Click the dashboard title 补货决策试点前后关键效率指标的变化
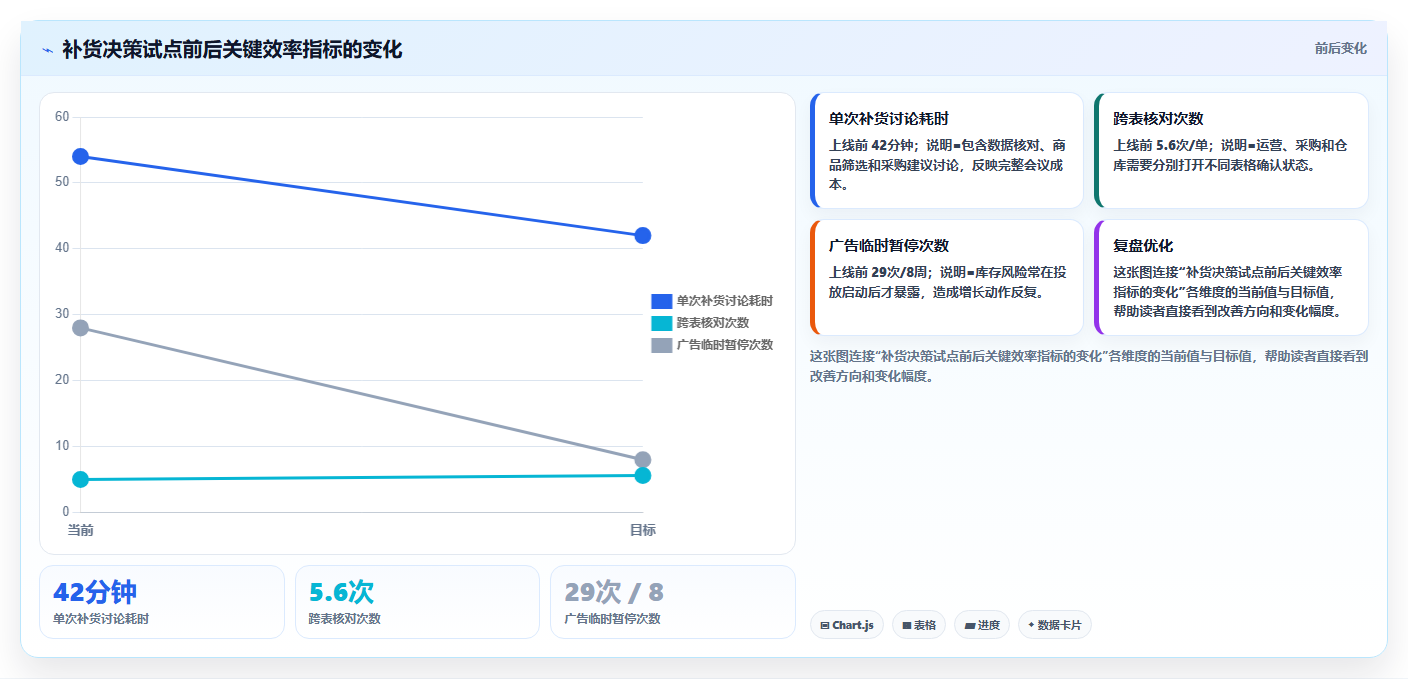 [x=232, y=49]
